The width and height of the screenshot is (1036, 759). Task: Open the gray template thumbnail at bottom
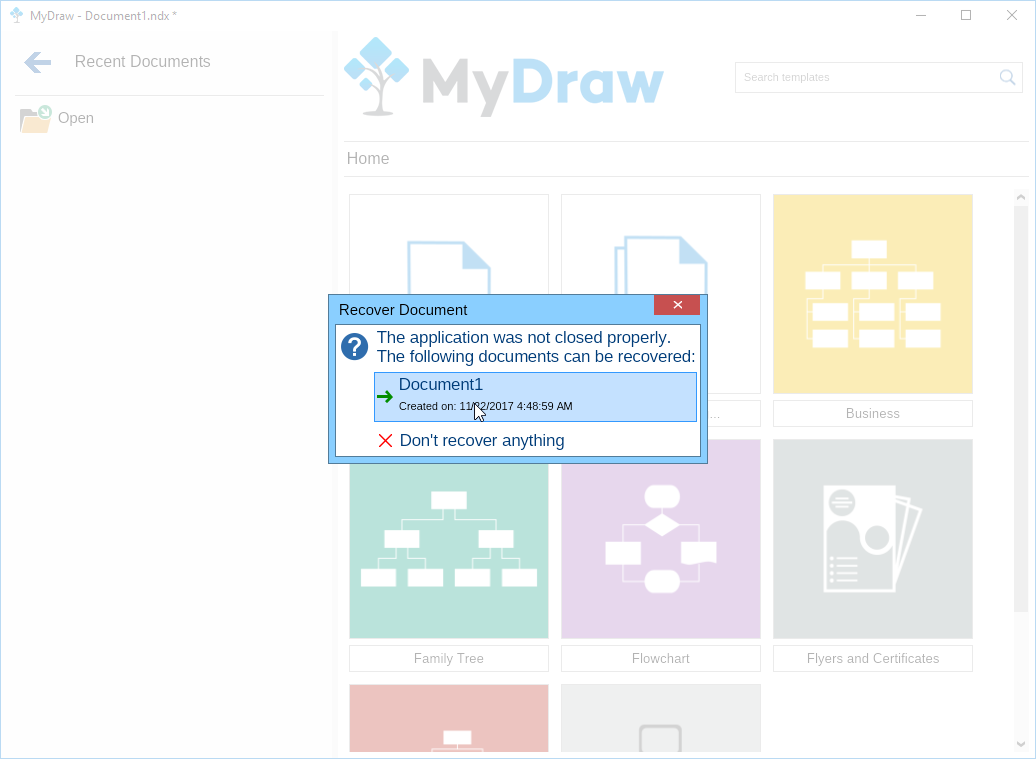(x=661, y=718)
